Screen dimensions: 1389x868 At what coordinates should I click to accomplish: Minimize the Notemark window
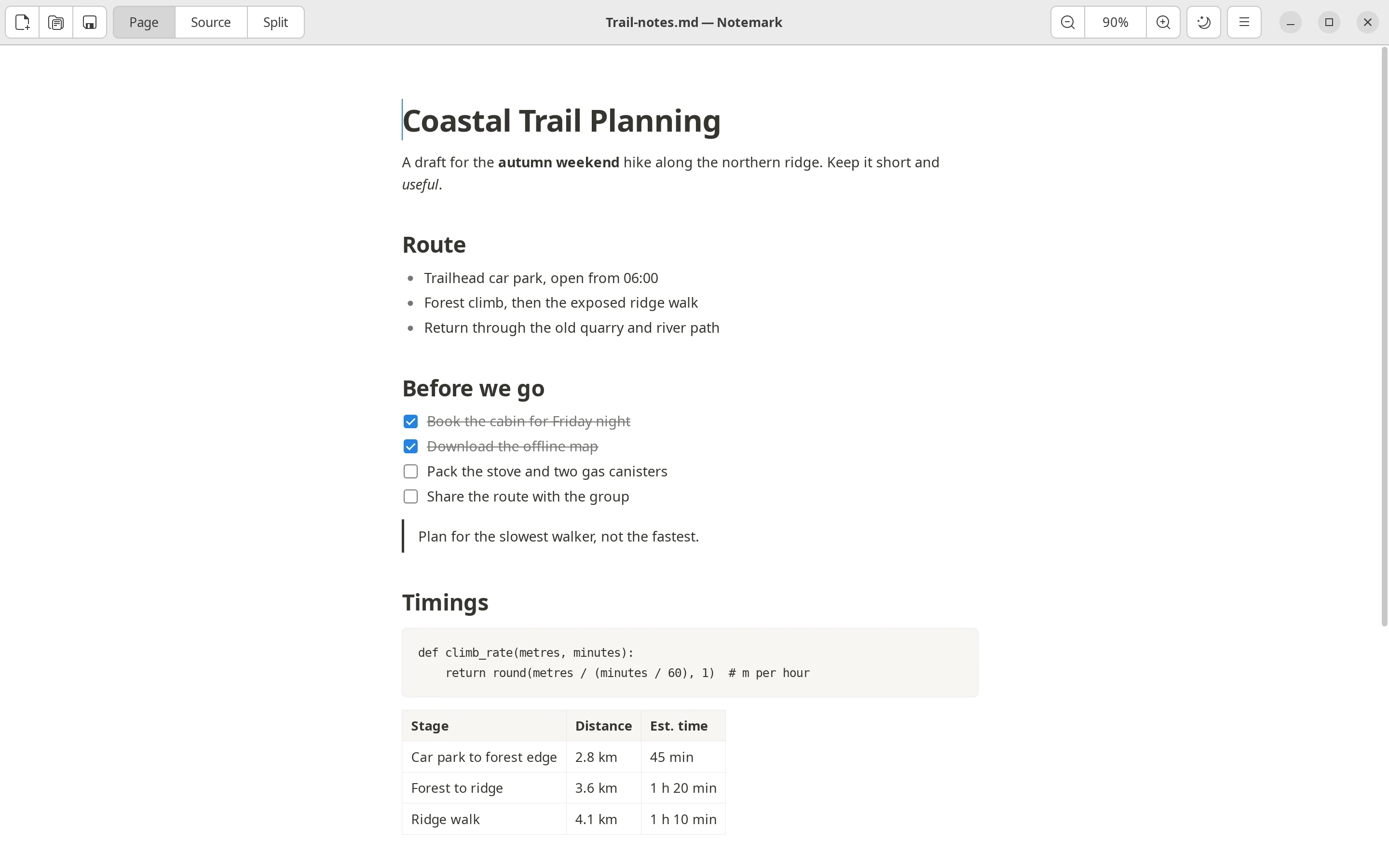[1290, 22]
